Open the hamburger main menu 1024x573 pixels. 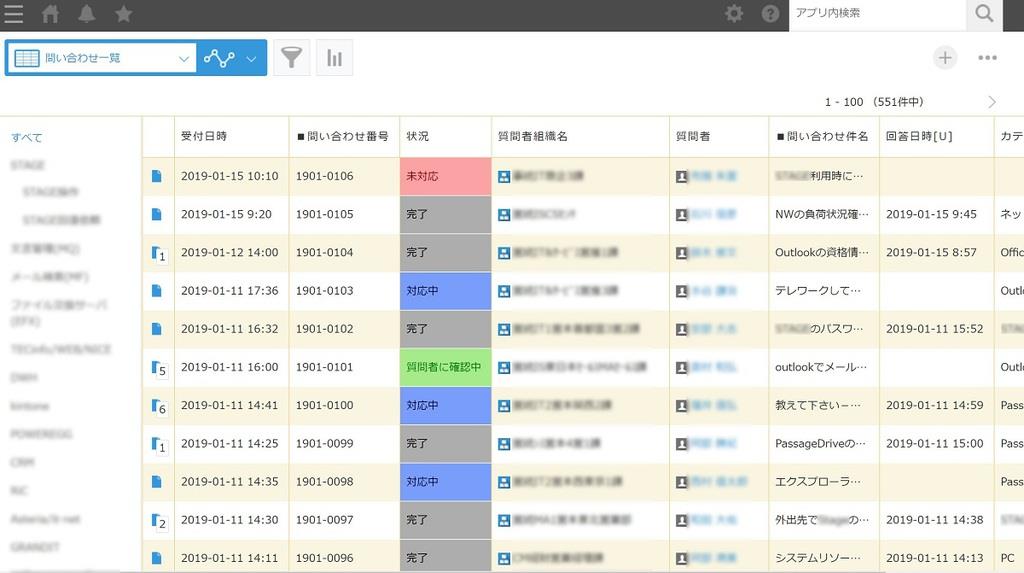coord(13,14)
